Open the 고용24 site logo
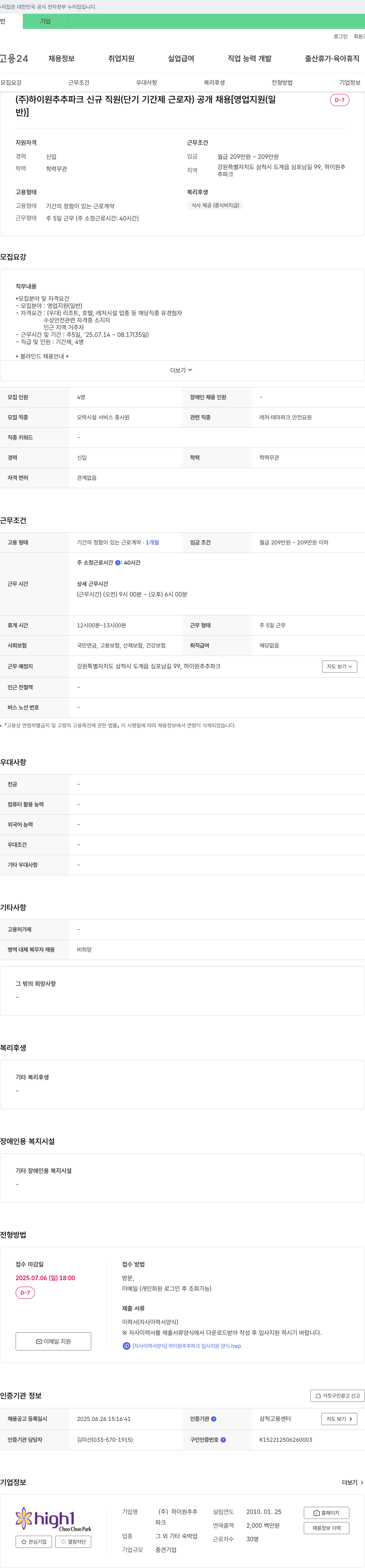Viewport: 365px width, 1568px height. click(14, 59)
